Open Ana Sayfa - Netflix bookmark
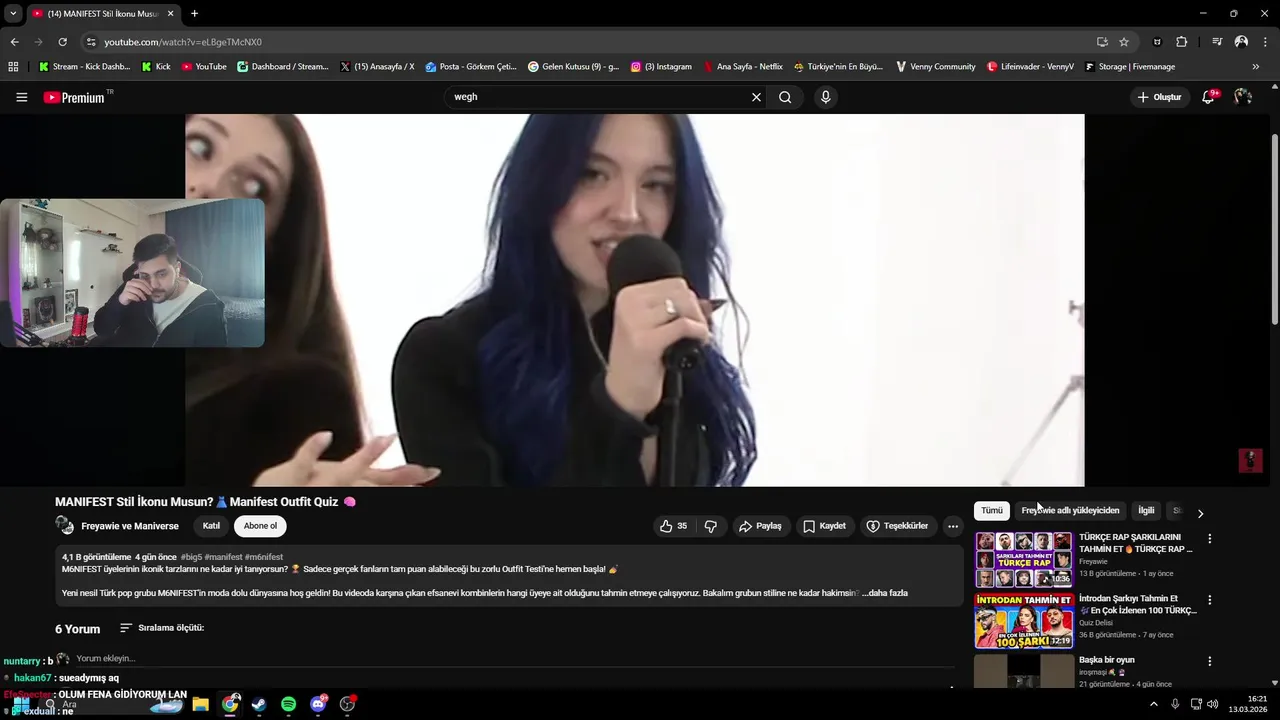The height and width of the screenshot is (720, 1280). (742, 67)
